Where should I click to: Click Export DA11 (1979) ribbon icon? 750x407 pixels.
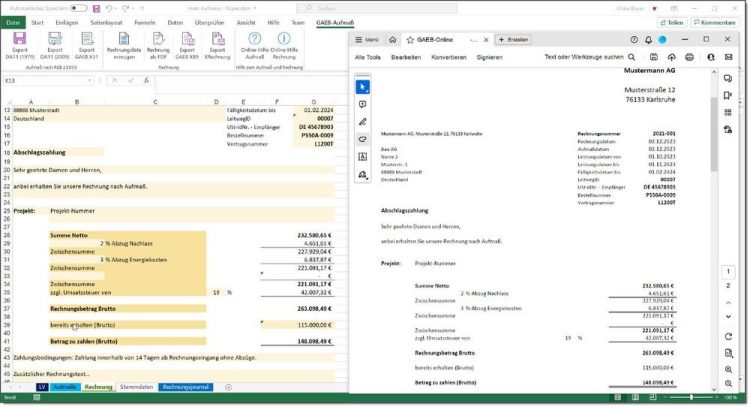[x=18, y=45]
